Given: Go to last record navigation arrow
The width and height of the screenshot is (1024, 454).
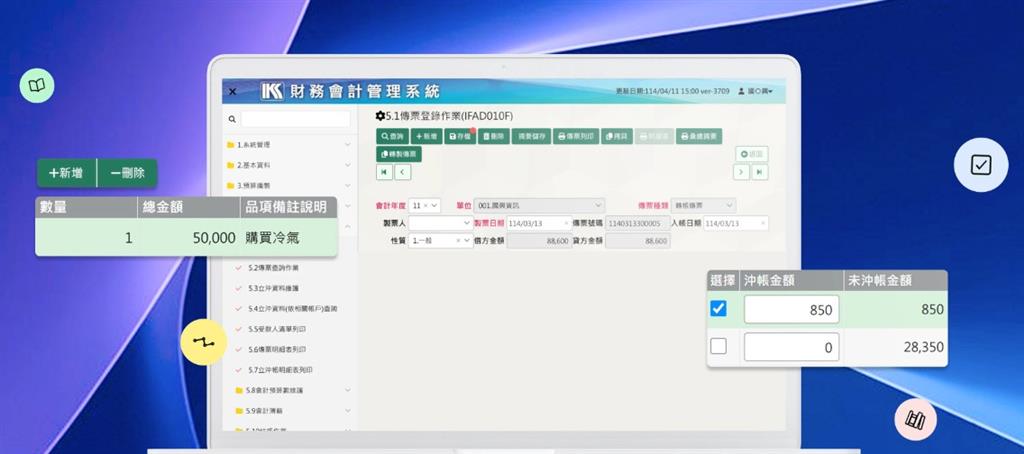Looking at the screenshot, I should pyautogui.click(x=759, y=172).
